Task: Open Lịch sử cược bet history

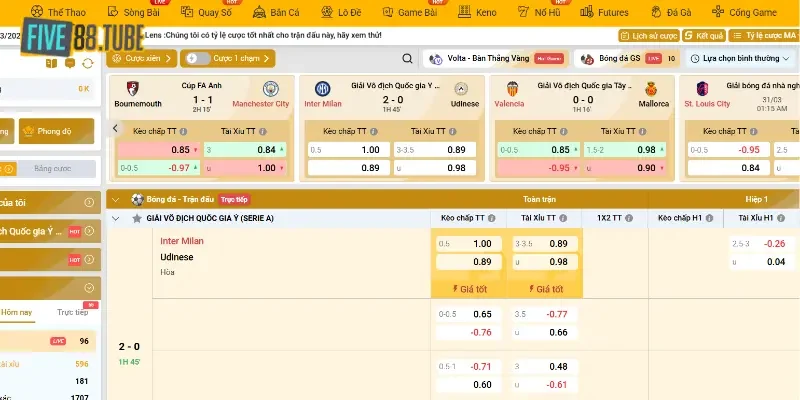Action: [649, 35]
